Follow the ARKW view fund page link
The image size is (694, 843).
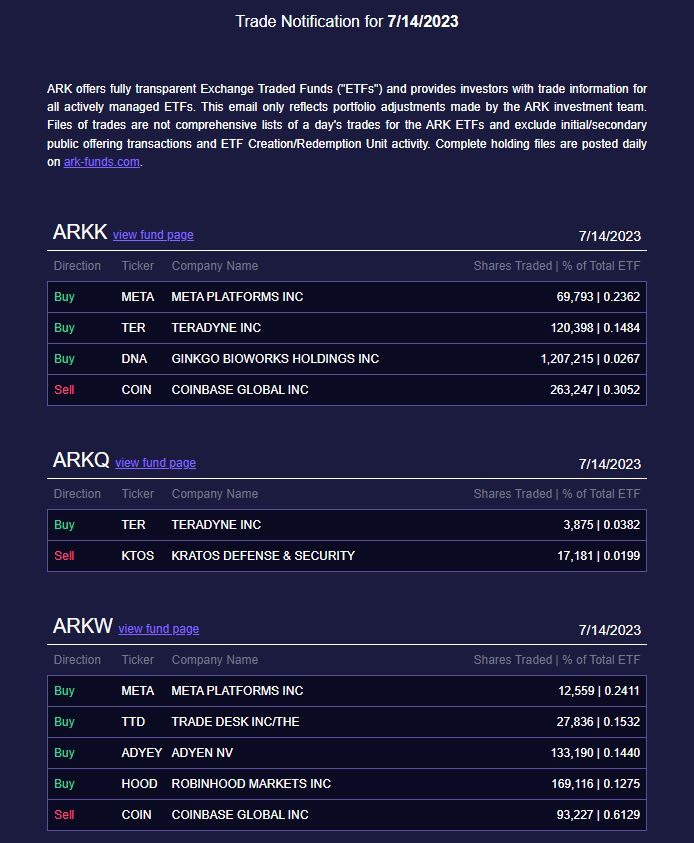coord(158,629)
